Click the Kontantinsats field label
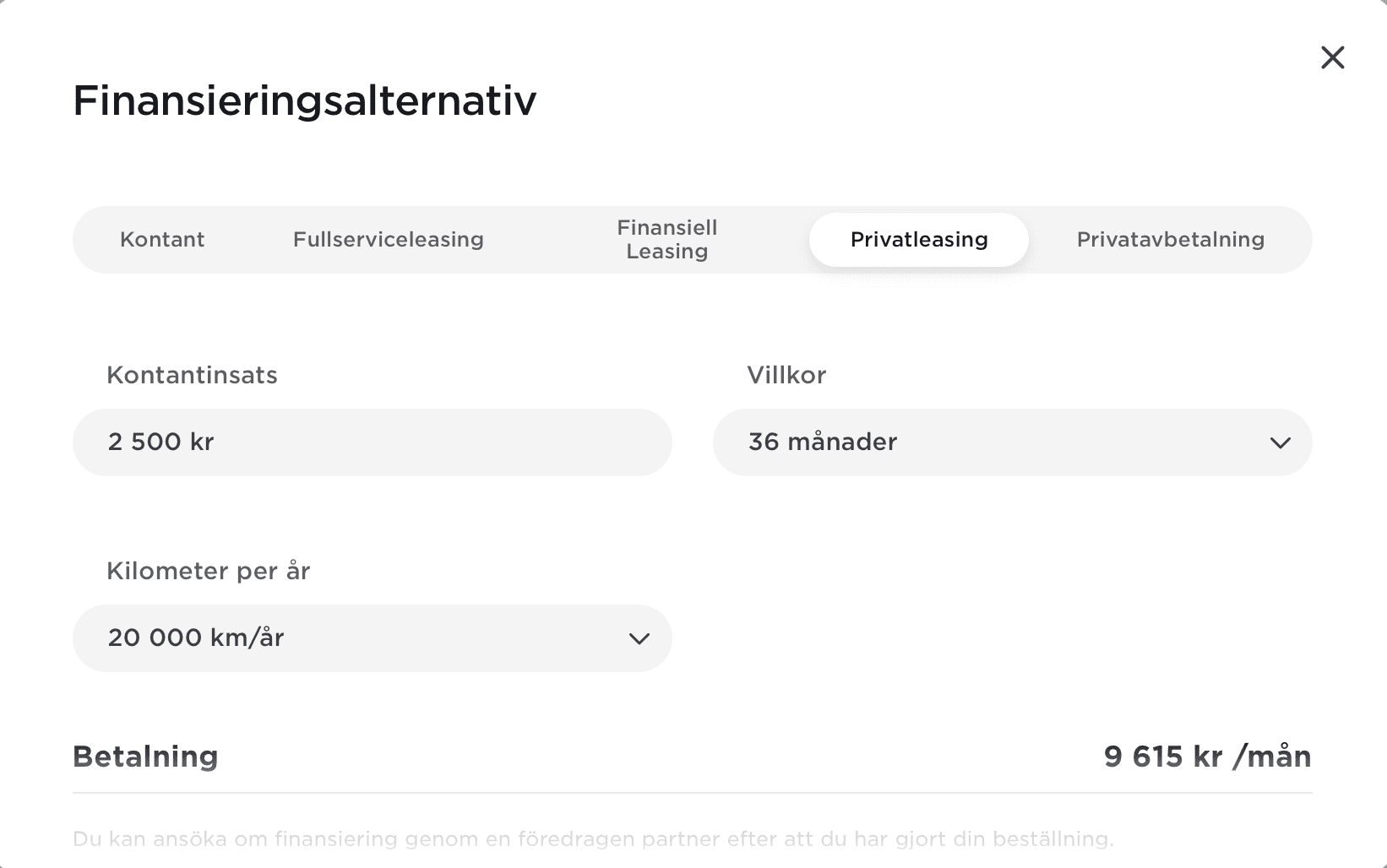Image resolution: width=1387 pixels, height=868 pixels. coord(192,375)
